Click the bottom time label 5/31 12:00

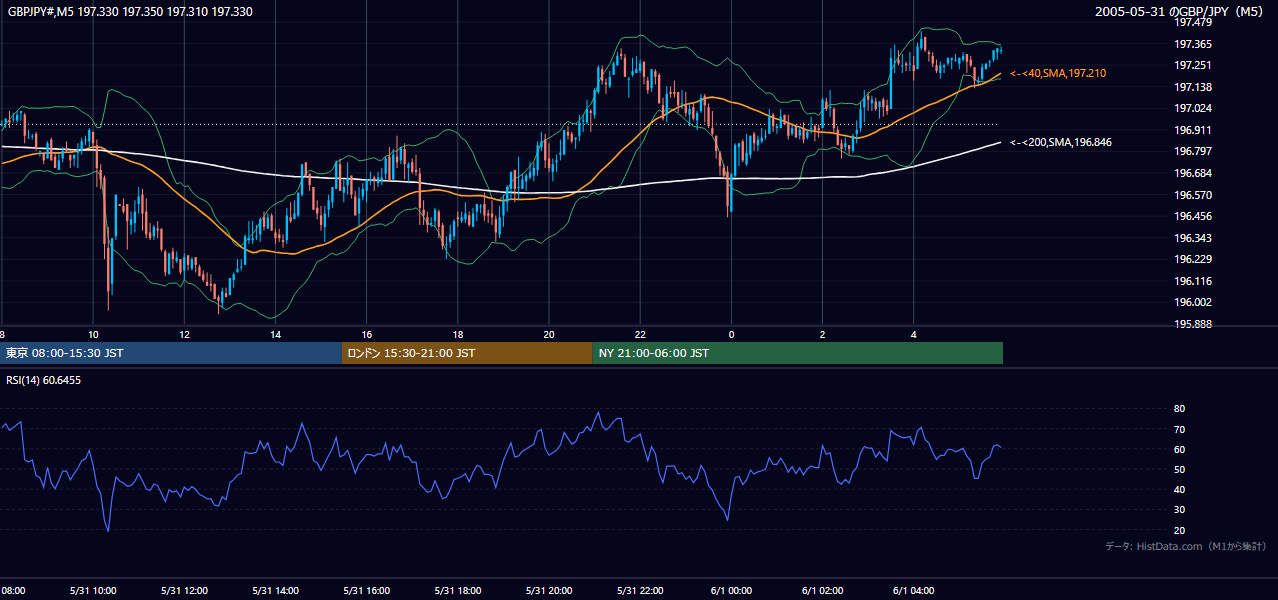(183, 590)
